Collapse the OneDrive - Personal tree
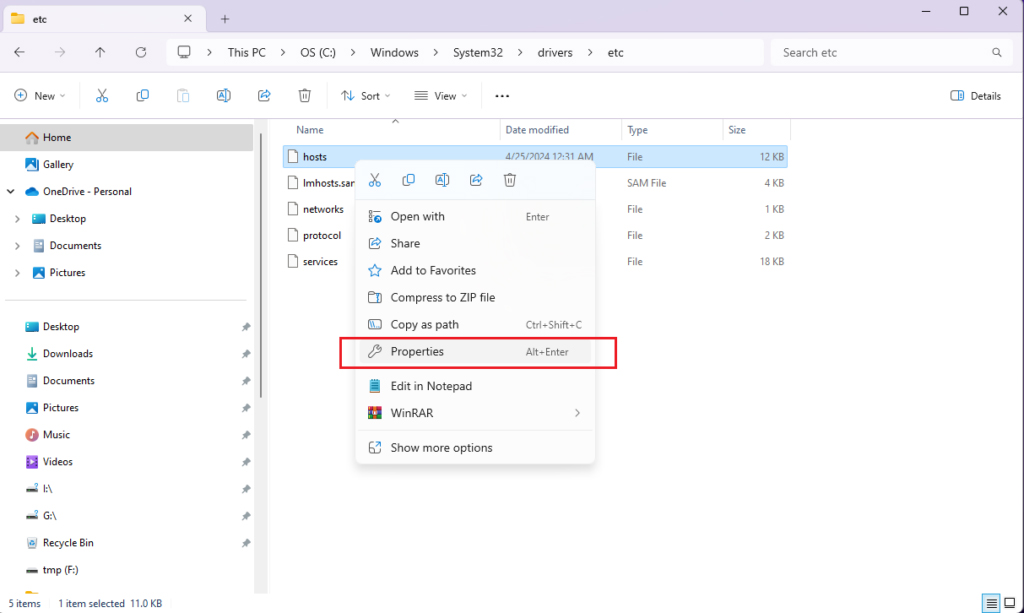This screenshot has width=1024, height=613. tap(11, 191)
